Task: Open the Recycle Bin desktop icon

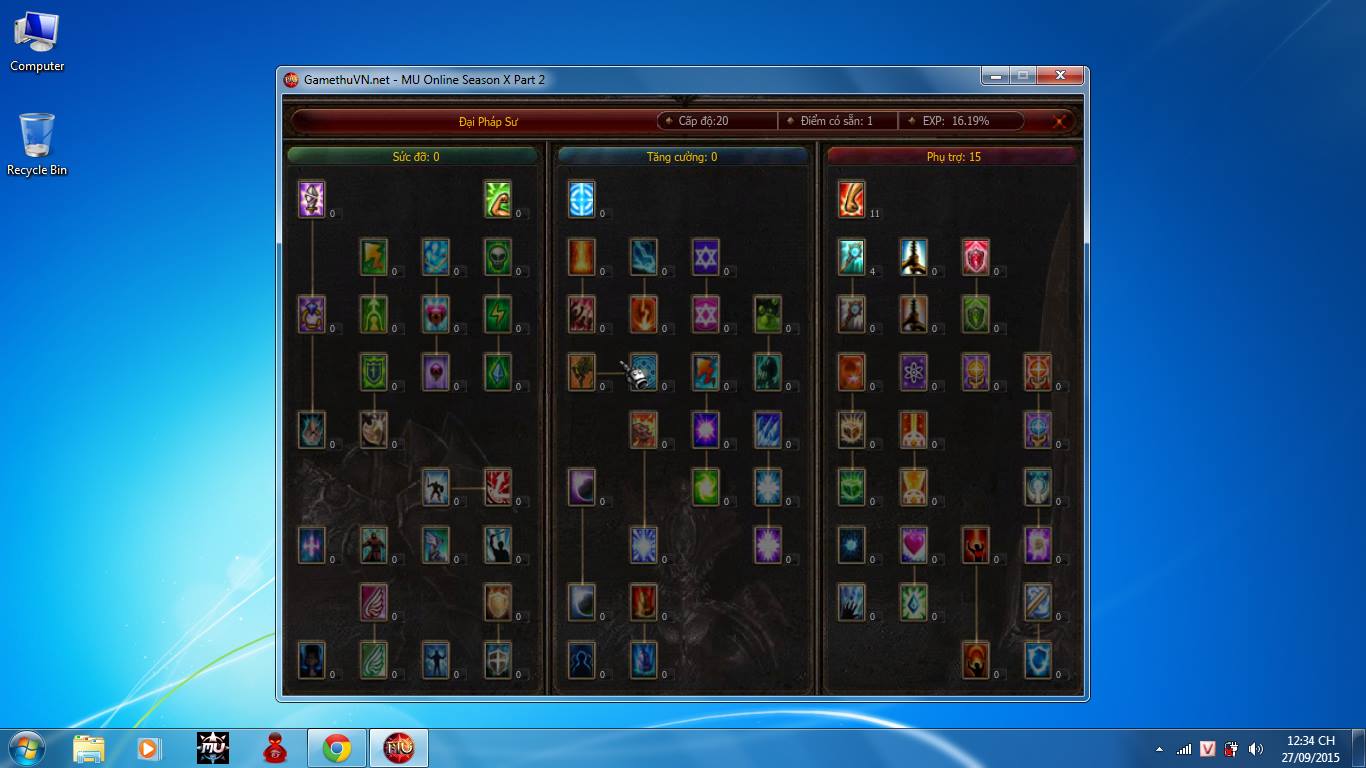Action: [x=37, y=145]
